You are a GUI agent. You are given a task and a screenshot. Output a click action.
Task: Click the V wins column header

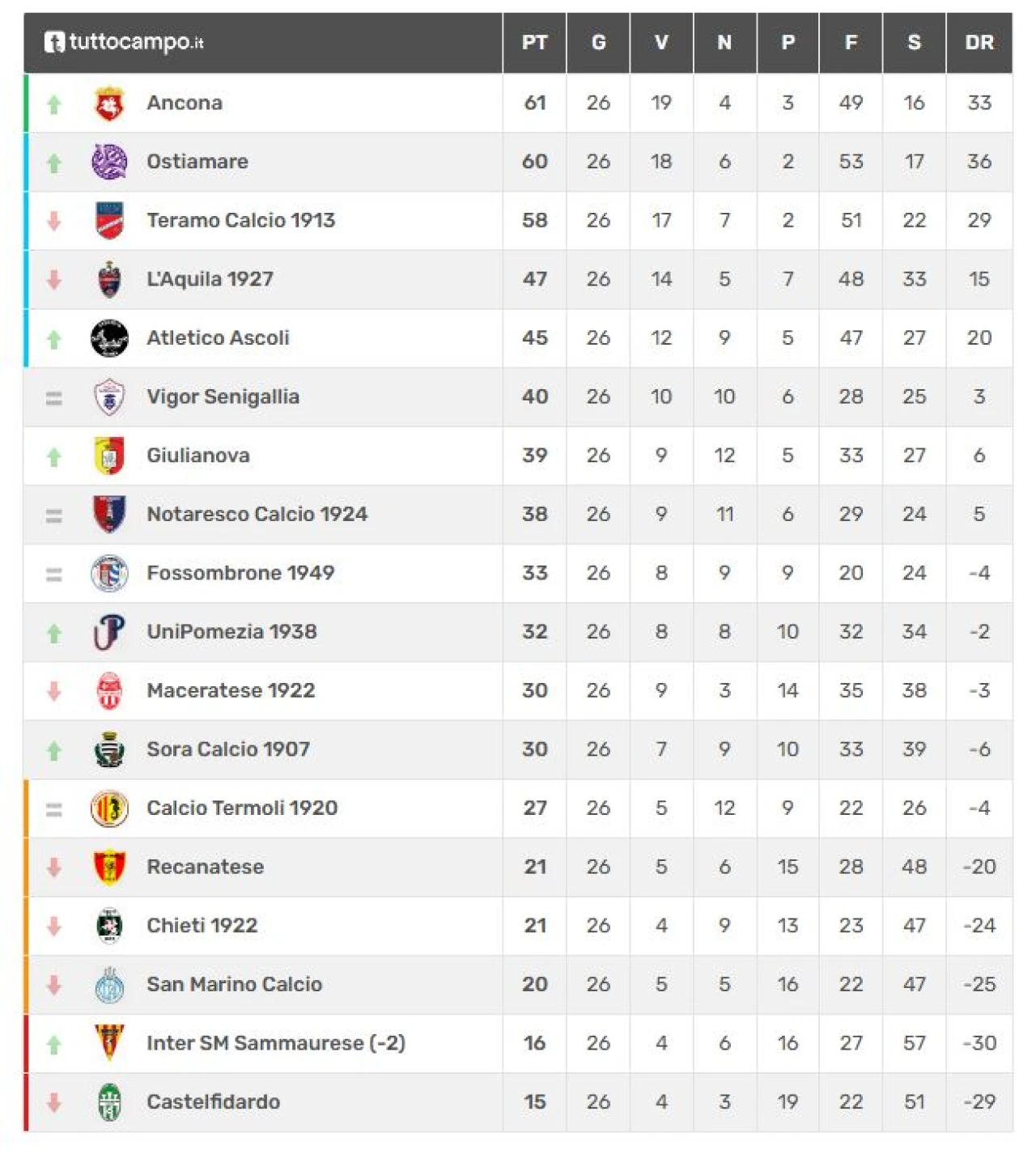coord(661,43)
